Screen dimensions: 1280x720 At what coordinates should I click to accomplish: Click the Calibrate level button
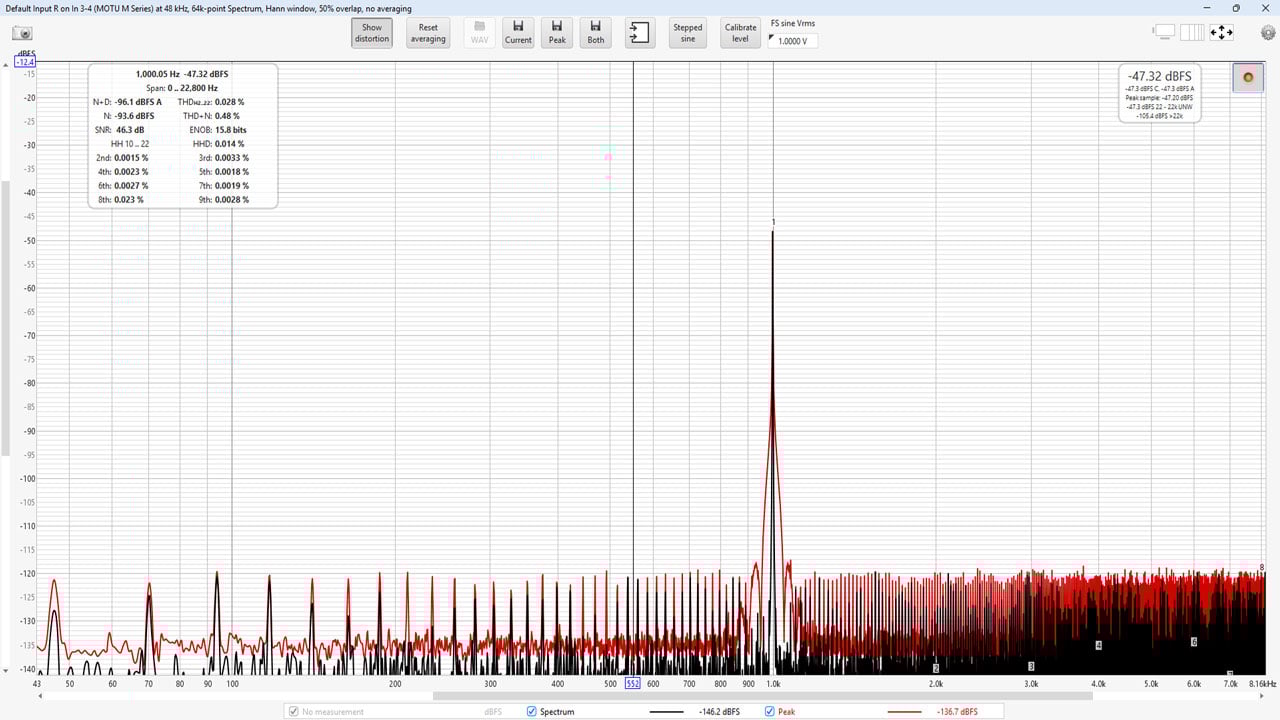740,33
